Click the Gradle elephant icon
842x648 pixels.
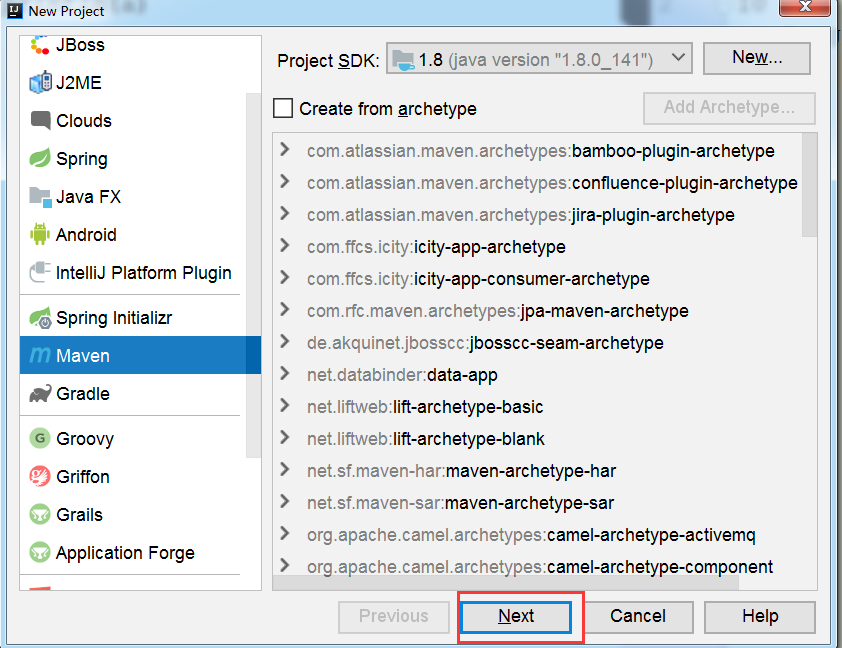pyautogui.click(x=40, y=394)
